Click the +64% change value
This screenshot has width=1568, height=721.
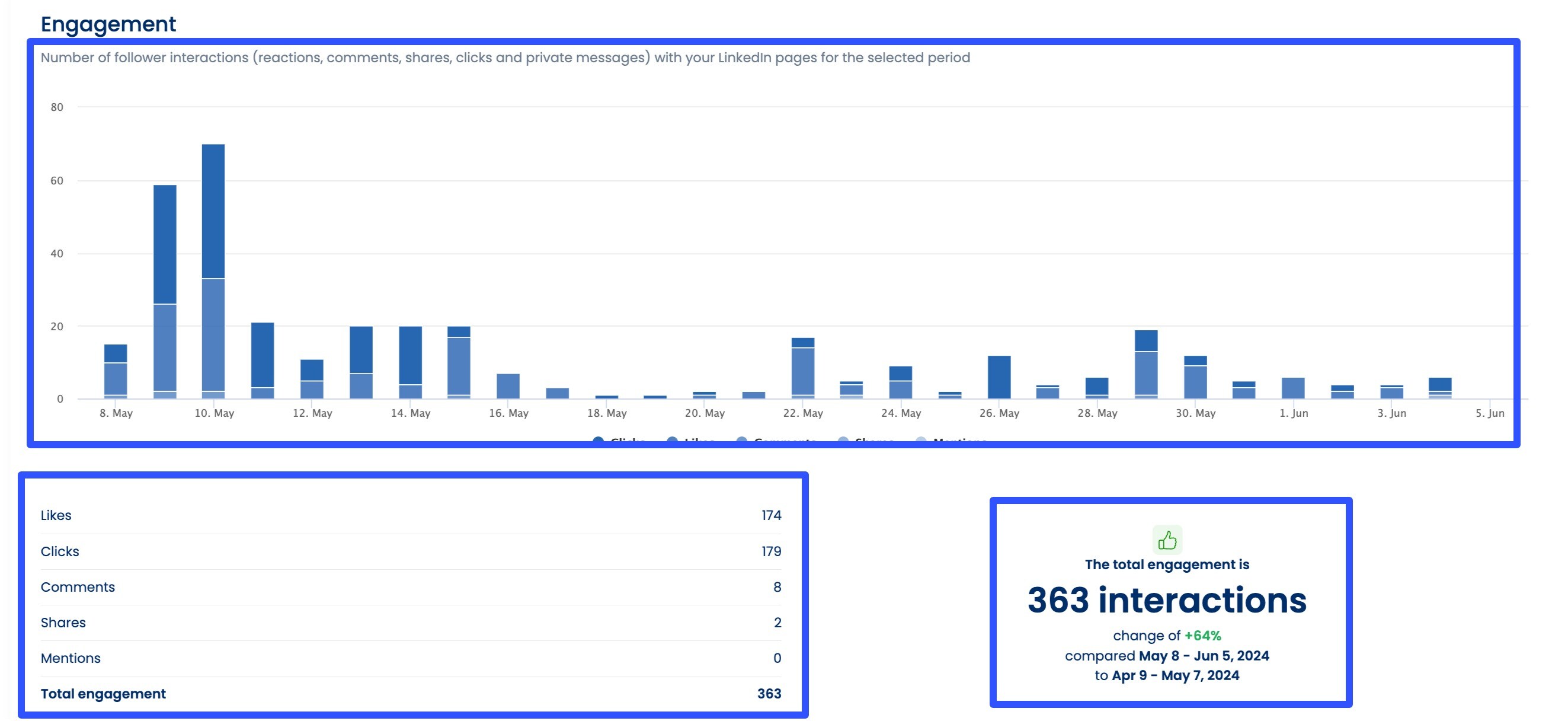1202,636
